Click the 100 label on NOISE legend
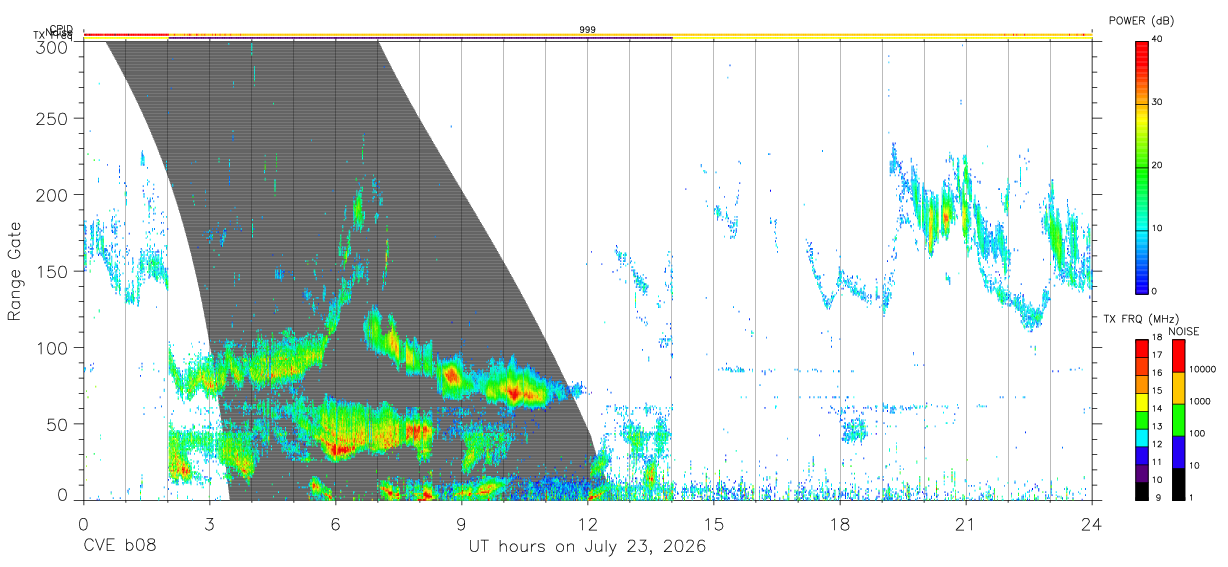 pos(1198,433)
